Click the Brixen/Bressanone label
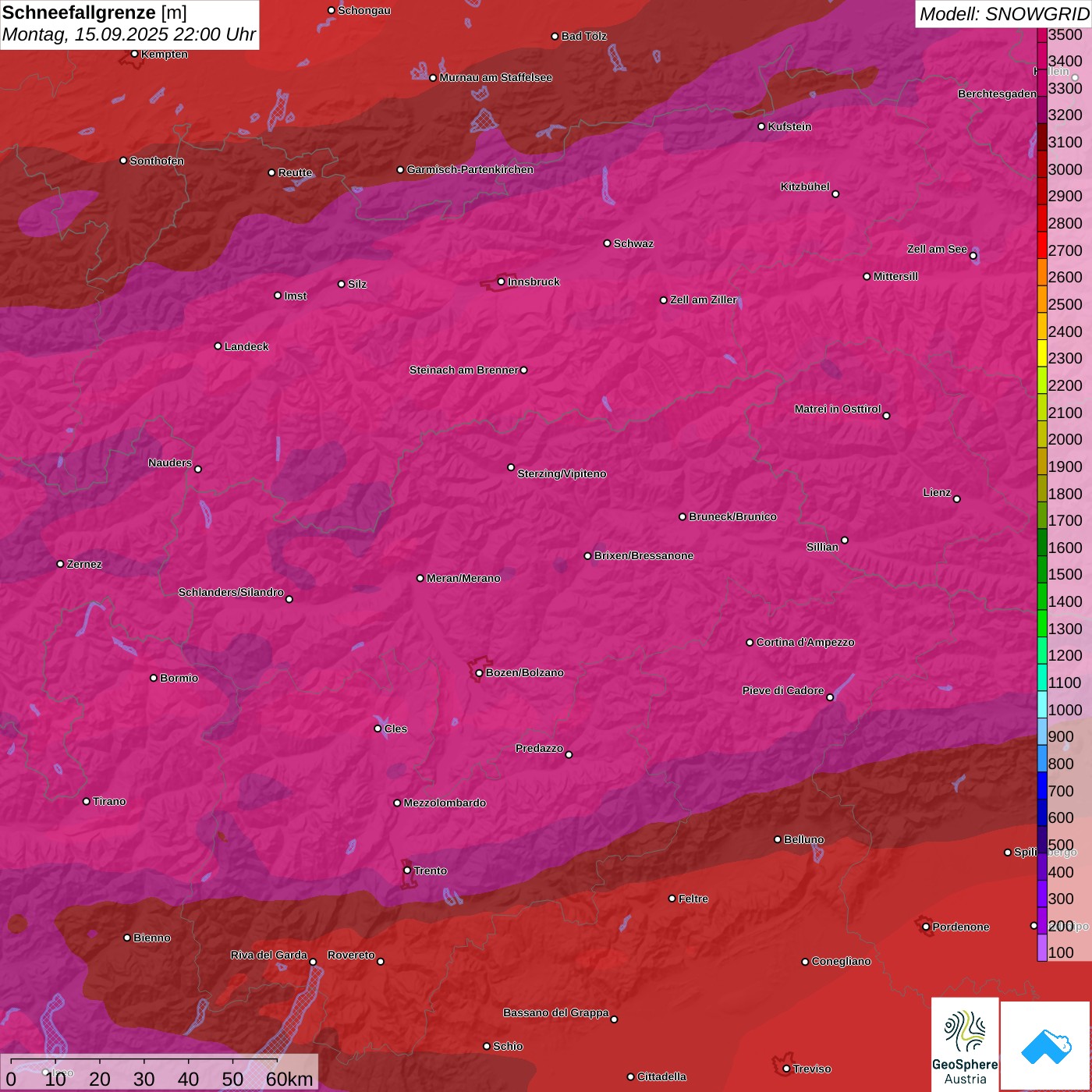Viewport: 1092px width, 1092px height. pos(643,555)
